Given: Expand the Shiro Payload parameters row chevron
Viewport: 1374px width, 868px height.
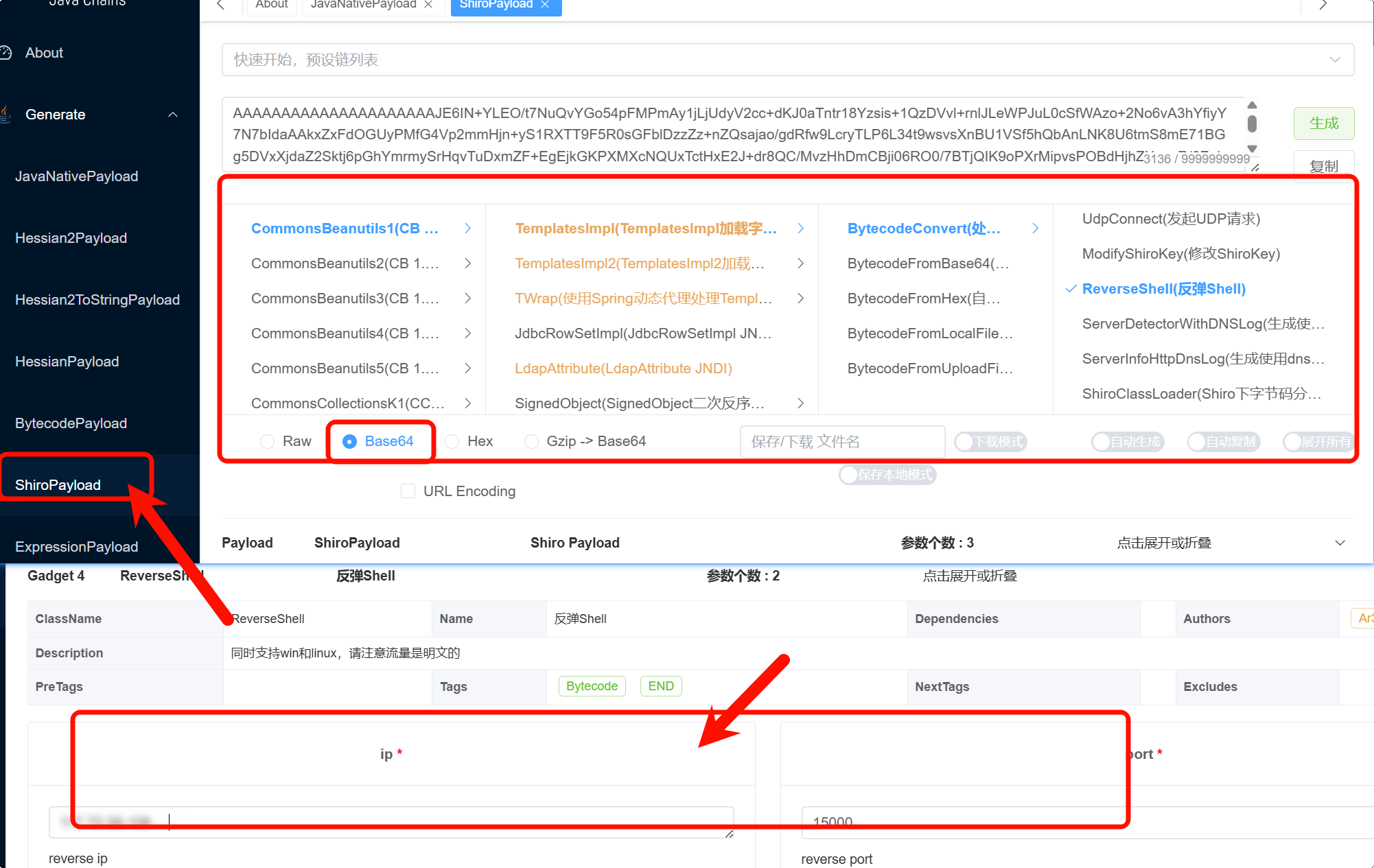Looking at the screenshot, I should coord(1340,543).
